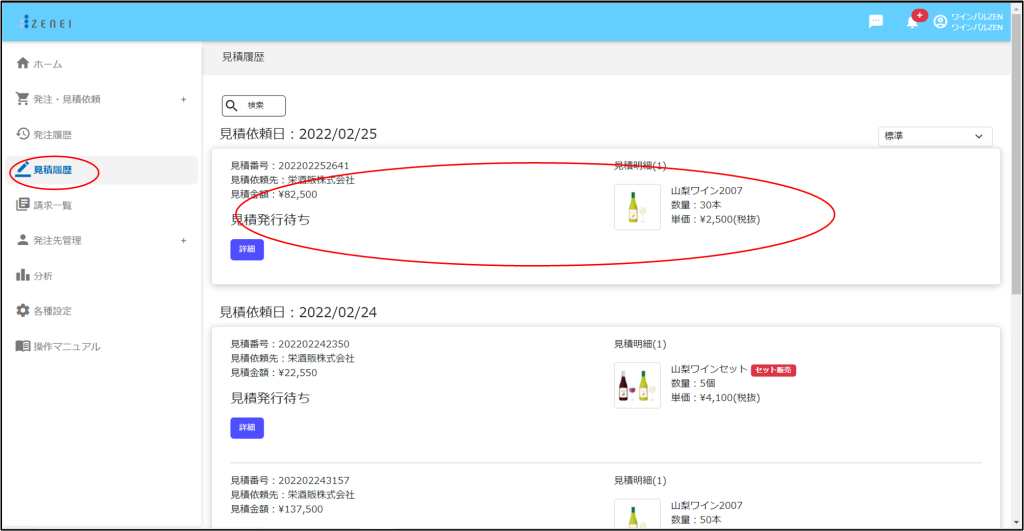Open 詳細 for quote 202202242350
The width and height of the screenshot is (1024, 531).
pos(247,427)
